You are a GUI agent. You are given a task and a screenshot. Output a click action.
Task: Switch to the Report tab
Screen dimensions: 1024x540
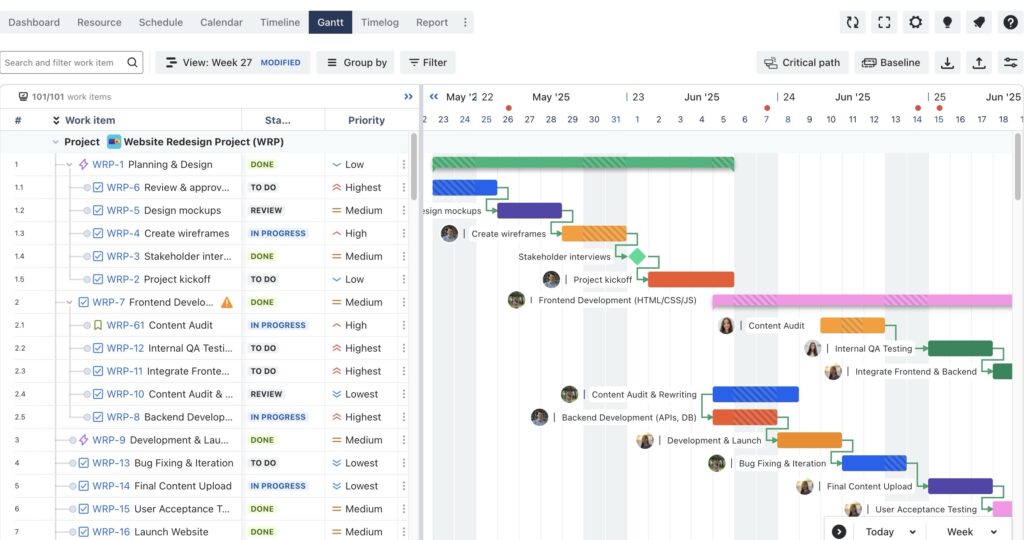click(x=432, y=22)
